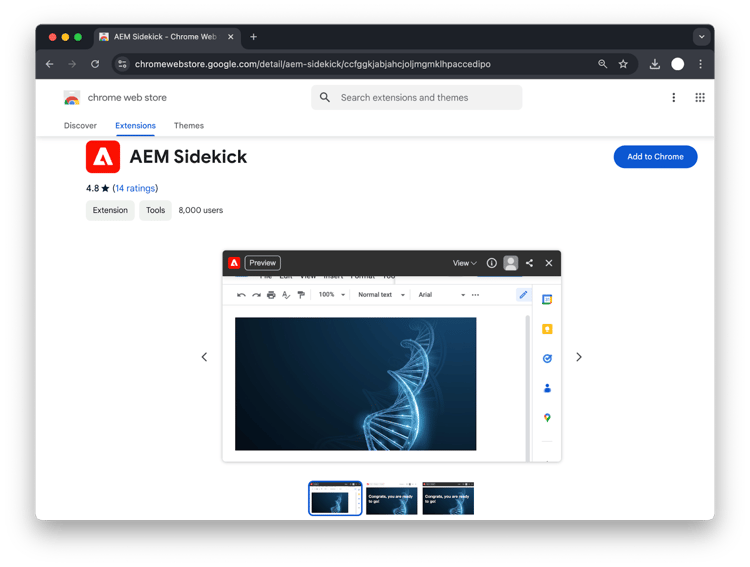Screen dimensions: 750x567
Task: Click the Contacts side panel icon
Action: pos(547,388)
